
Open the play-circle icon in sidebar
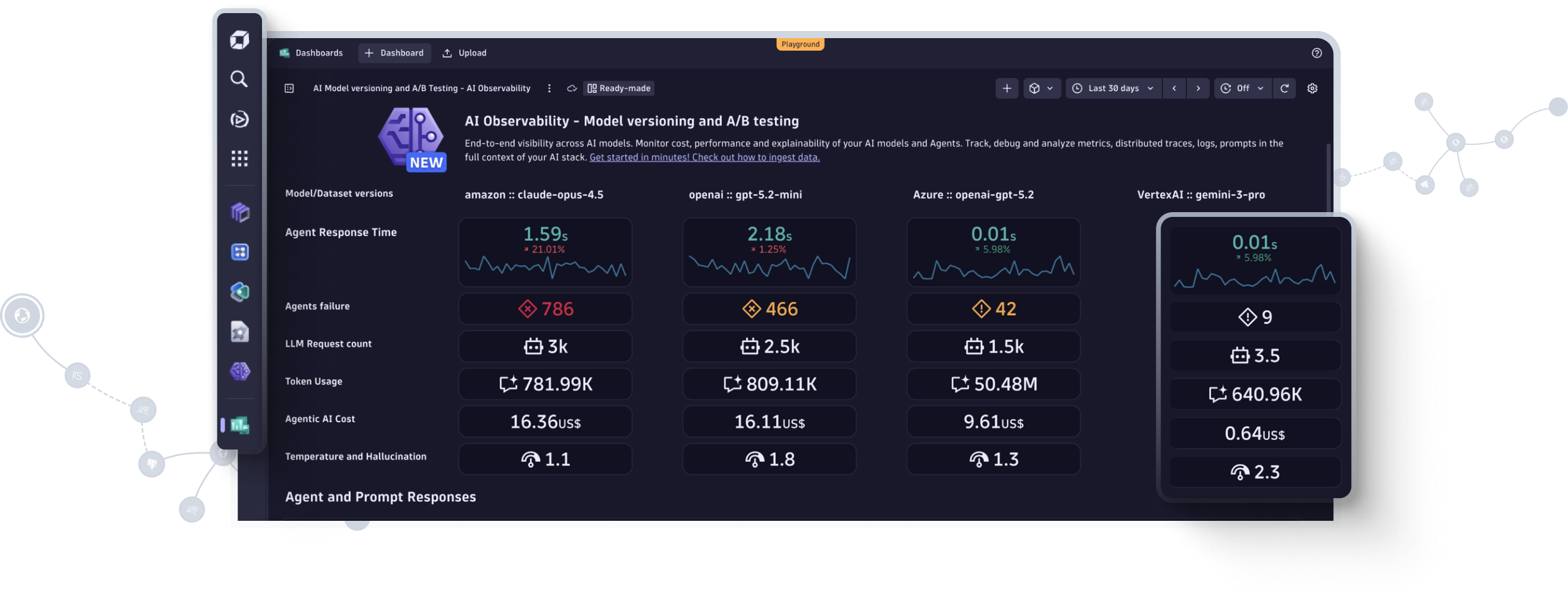click(239, 119)
